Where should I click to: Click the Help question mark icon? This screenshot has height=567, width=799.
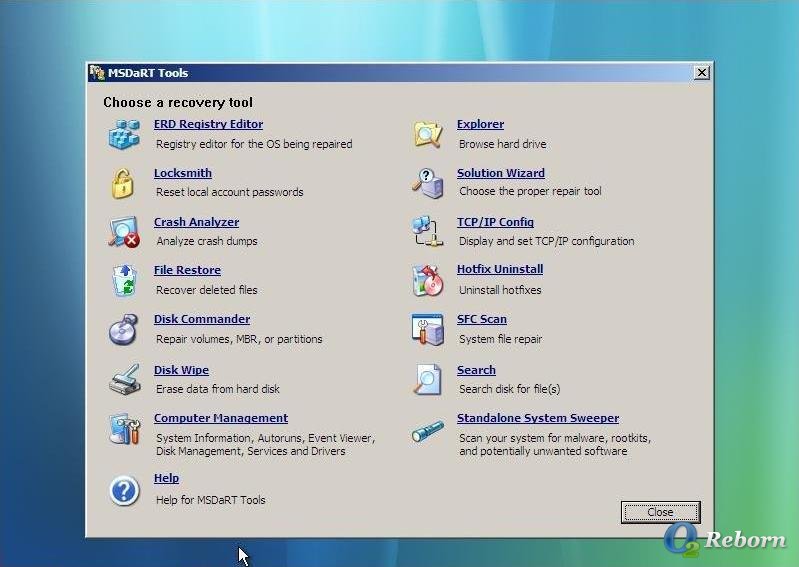click(124, 491)
